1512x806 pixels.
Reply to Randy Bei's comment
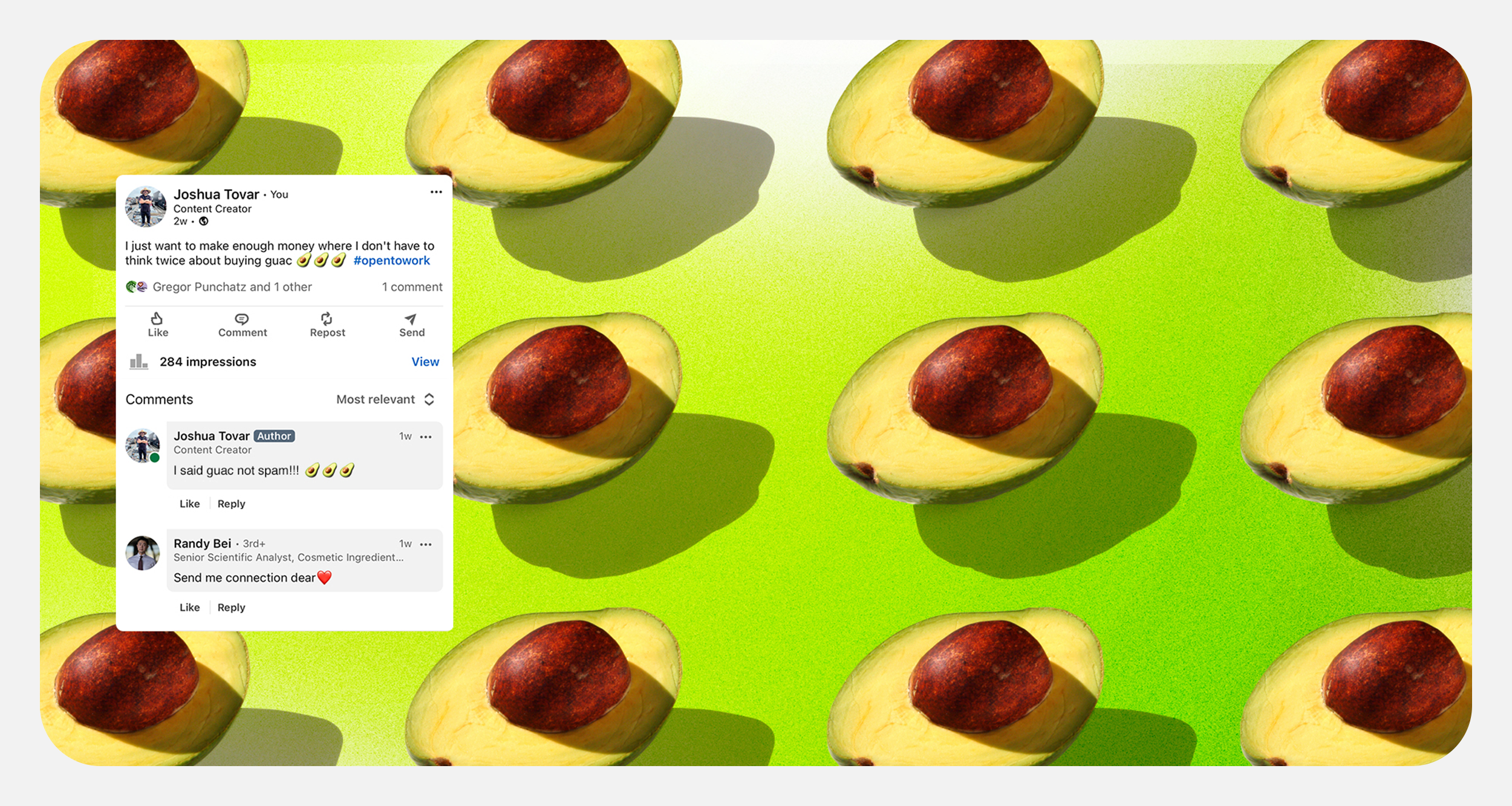pyautogui.click(x=231, y=607)
